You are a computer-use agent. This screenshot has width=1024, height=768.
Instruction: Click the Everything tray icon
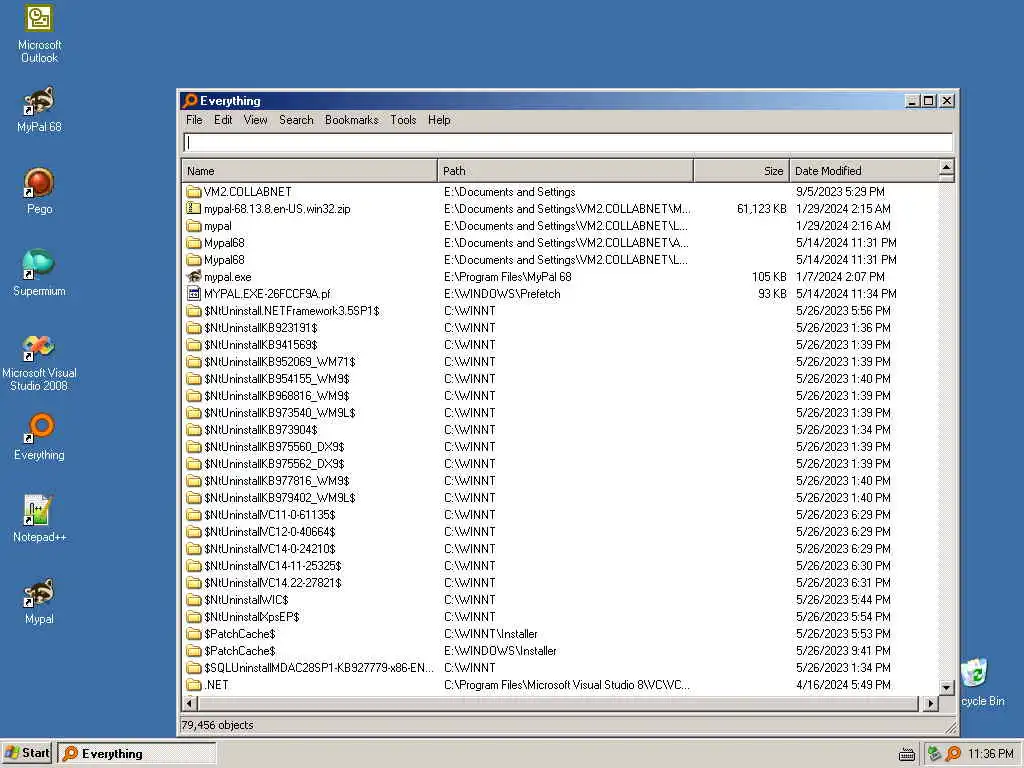click(953, 754)
